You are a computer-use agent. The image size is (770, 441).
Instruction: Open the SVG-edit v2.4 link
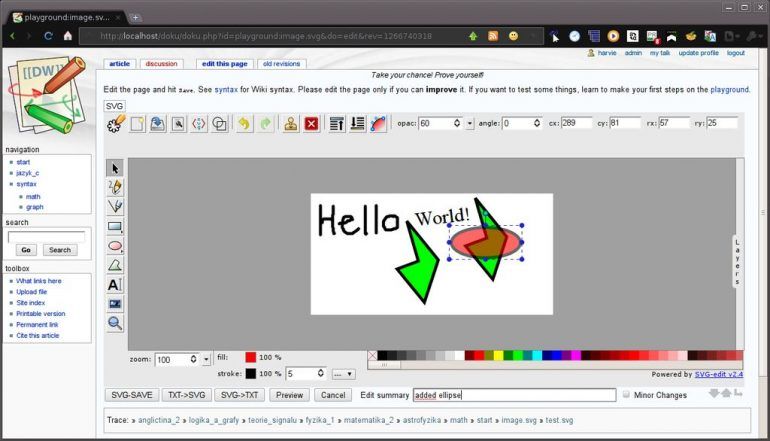[718, 374]
